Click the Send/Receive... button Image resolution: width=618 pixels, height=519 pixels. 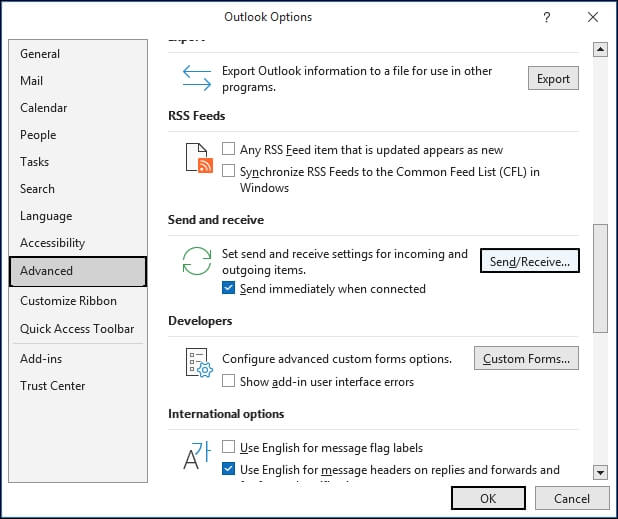point(529,261)
